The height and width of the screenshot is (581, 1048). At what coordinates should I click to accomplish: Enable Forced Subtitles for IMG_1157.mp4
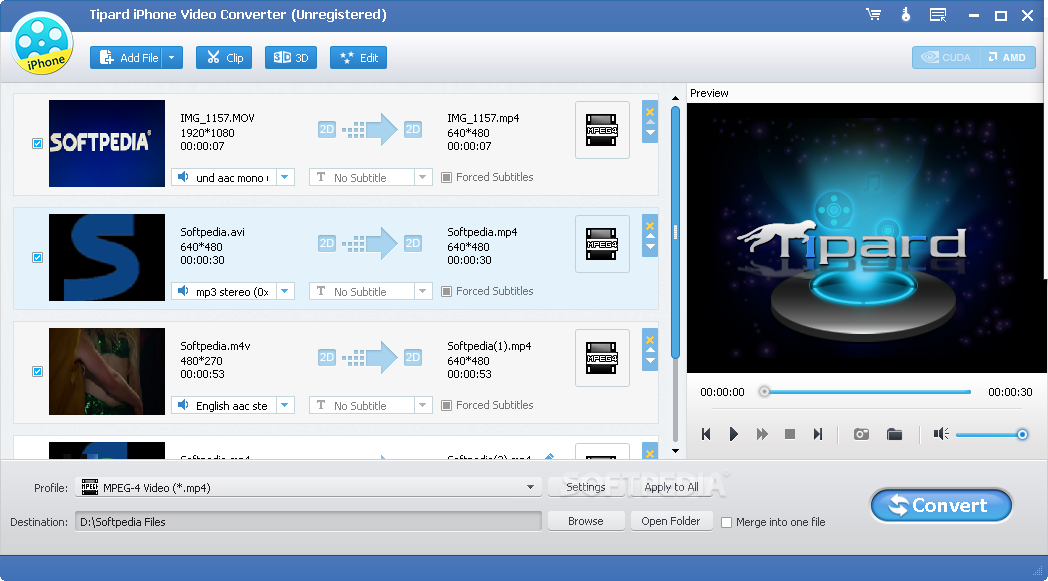click(x=446, y=177)
